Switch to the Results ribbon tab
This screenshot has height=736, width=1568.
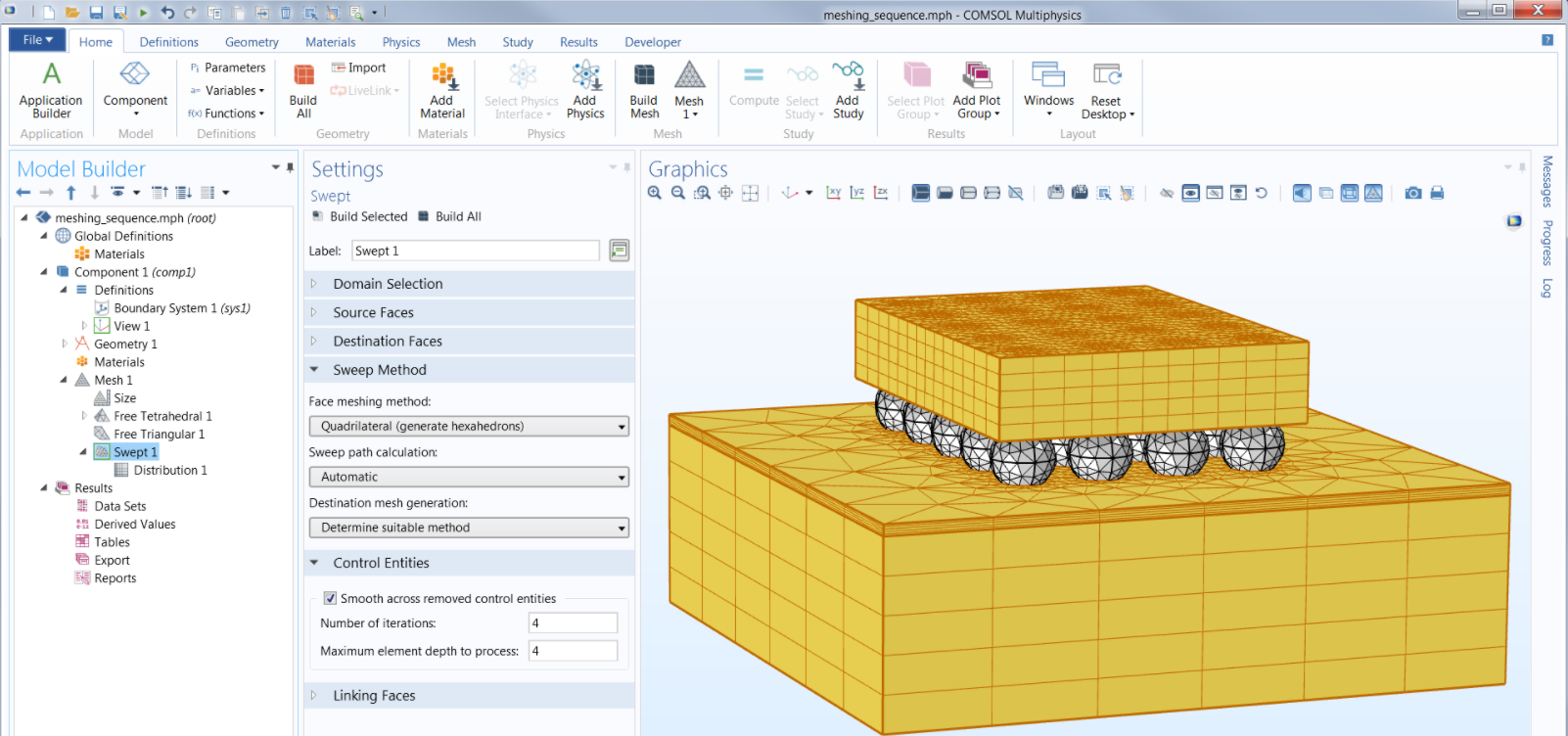point(578,42)
